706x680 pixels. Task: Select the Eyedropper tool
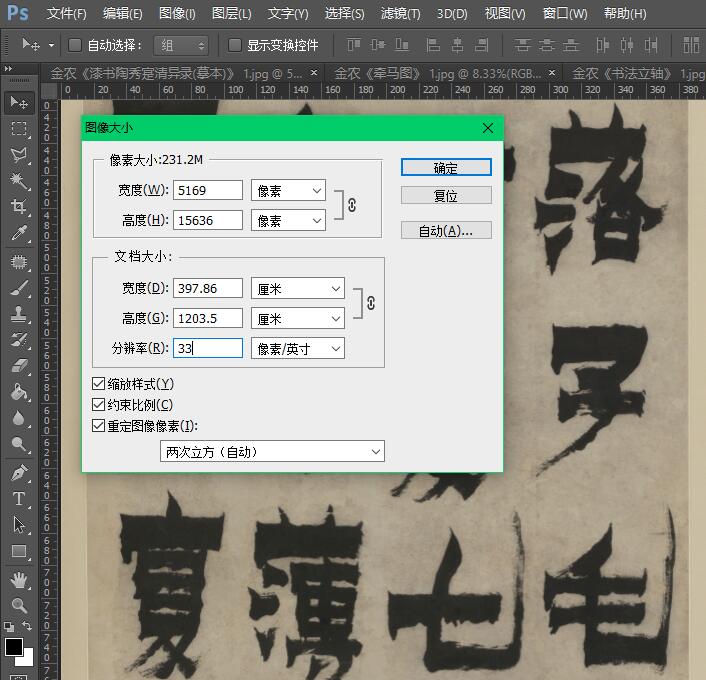pyautogui.click(x=19, y=233)
